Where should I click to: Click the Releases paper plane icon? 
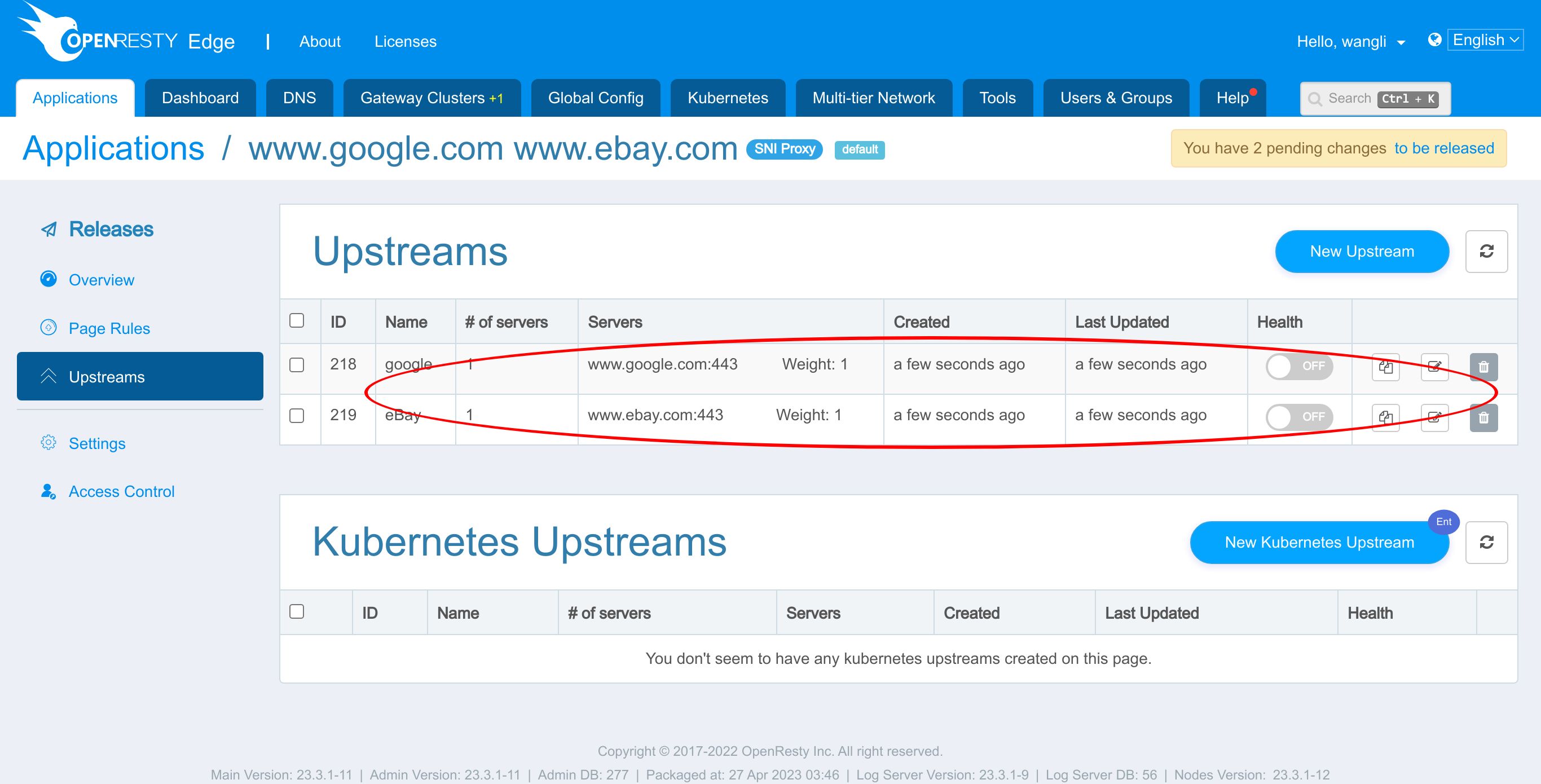pos(49,230)
